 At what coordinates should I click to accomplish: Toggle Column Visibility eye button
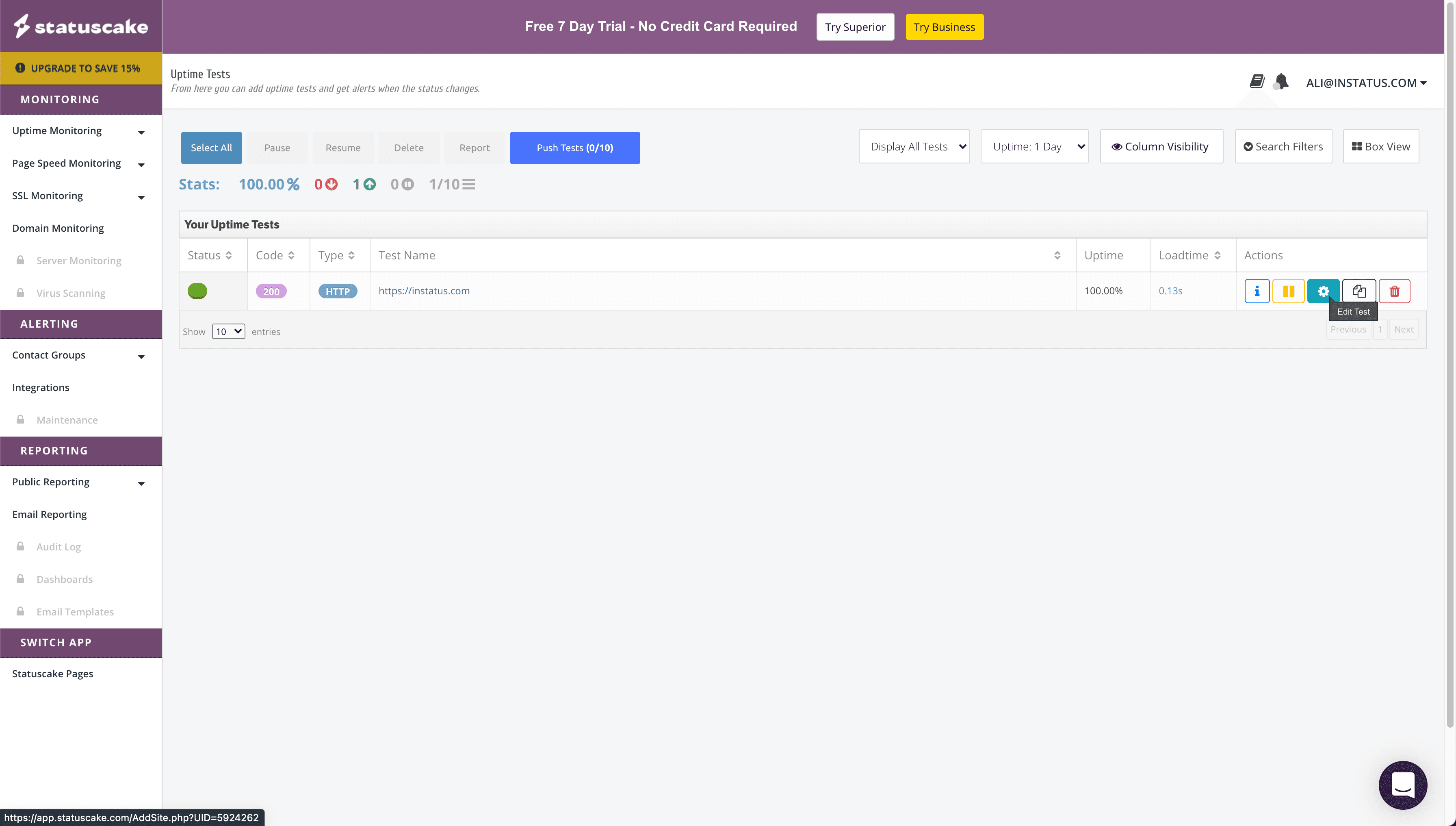pyautogui.click(x=1161, y=146)
